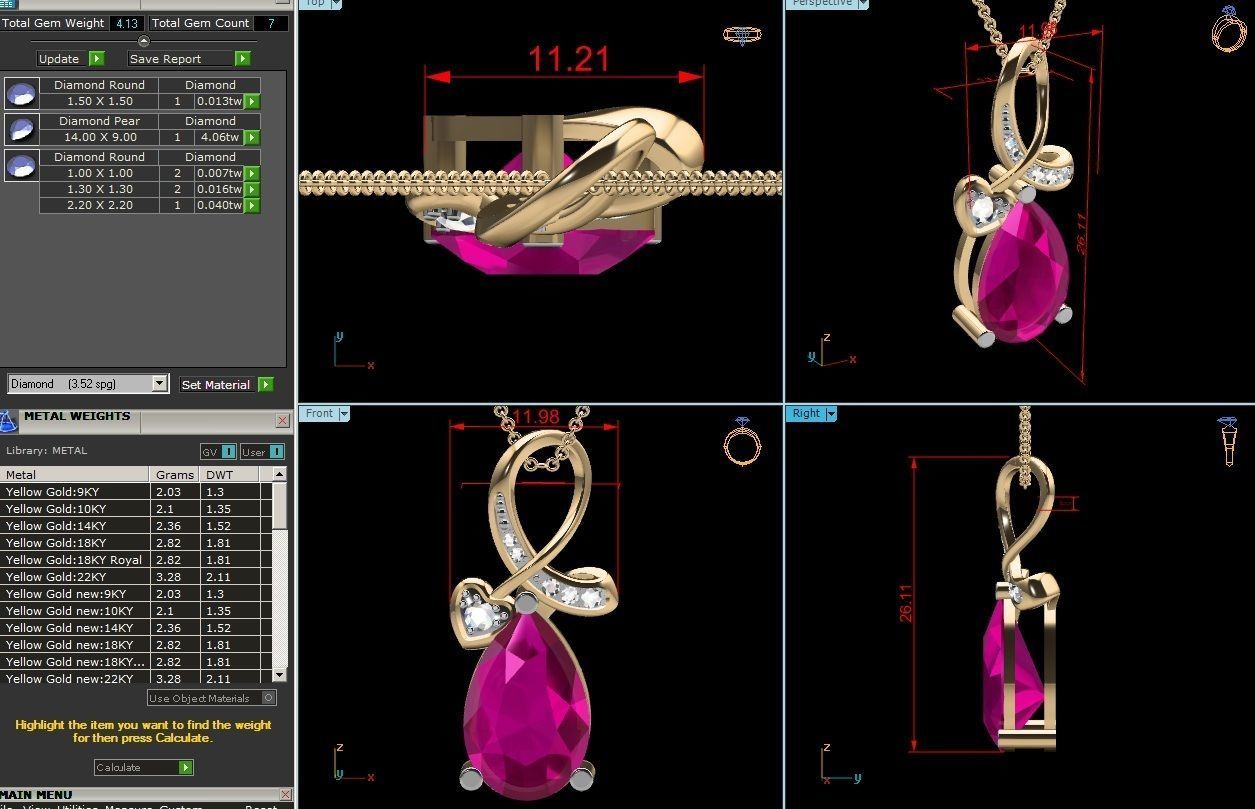This screenshot has width=1255, height=809.
Task: Open the Diamond (3.52 spg) material dropdown
Action: click(x=159, y=384)
